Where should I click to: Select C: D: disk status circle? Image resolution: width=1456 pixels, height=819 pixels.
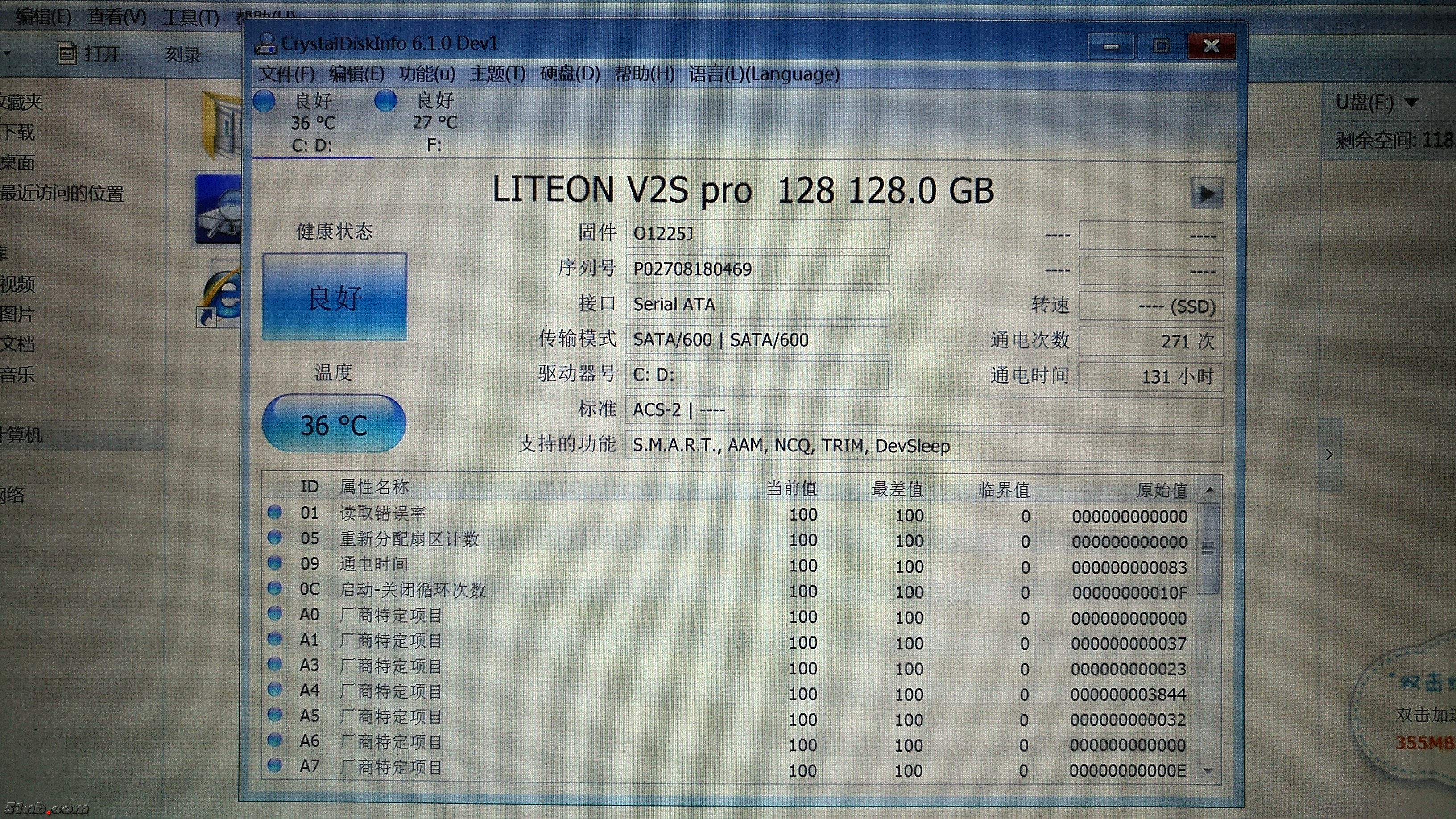(264, 102)
